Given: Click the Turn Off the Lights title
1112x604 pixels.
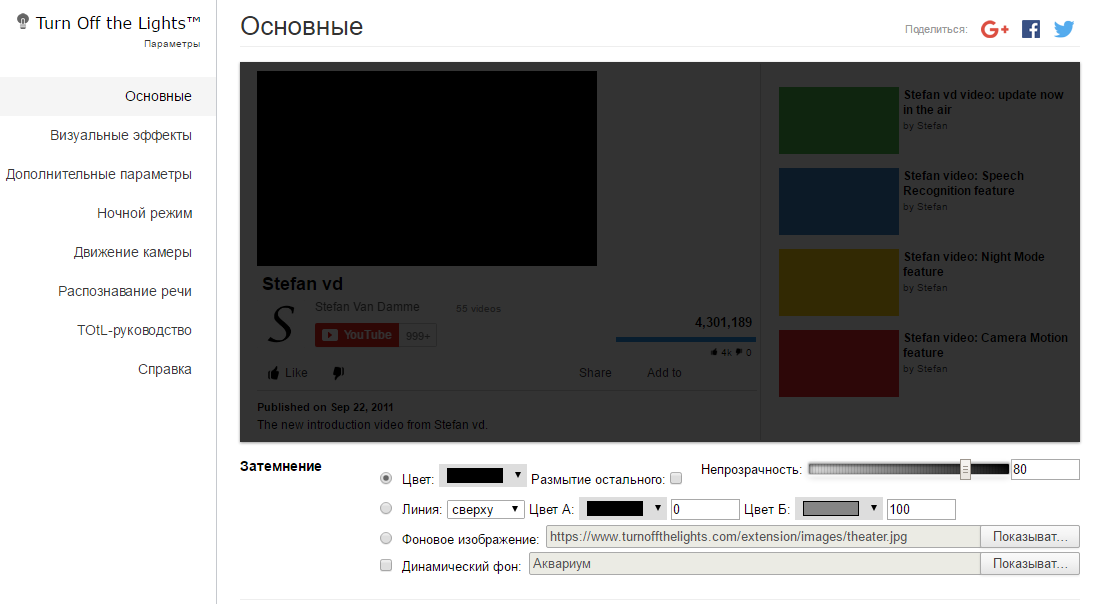Looking at the screenshot, I should (x=118, y=23).
